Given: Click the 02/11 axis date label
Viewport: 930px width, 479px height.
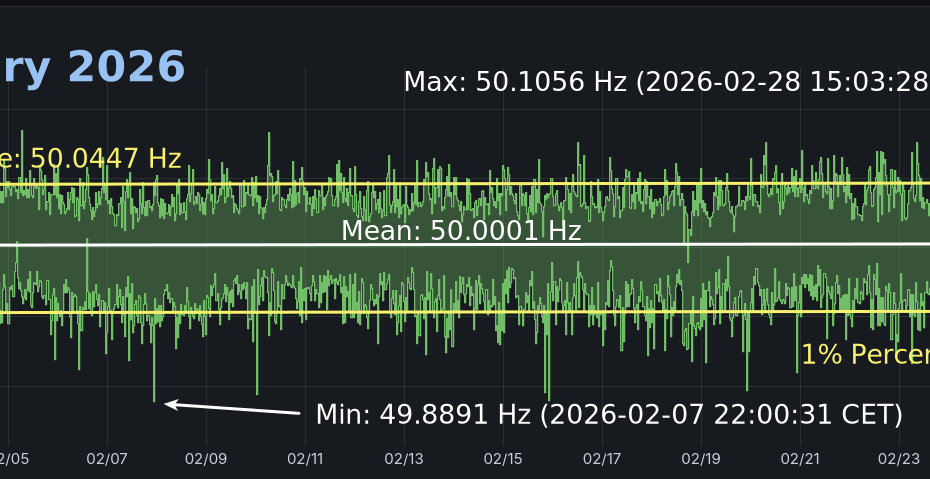Looking at the screenshot, I should [305, 459].
